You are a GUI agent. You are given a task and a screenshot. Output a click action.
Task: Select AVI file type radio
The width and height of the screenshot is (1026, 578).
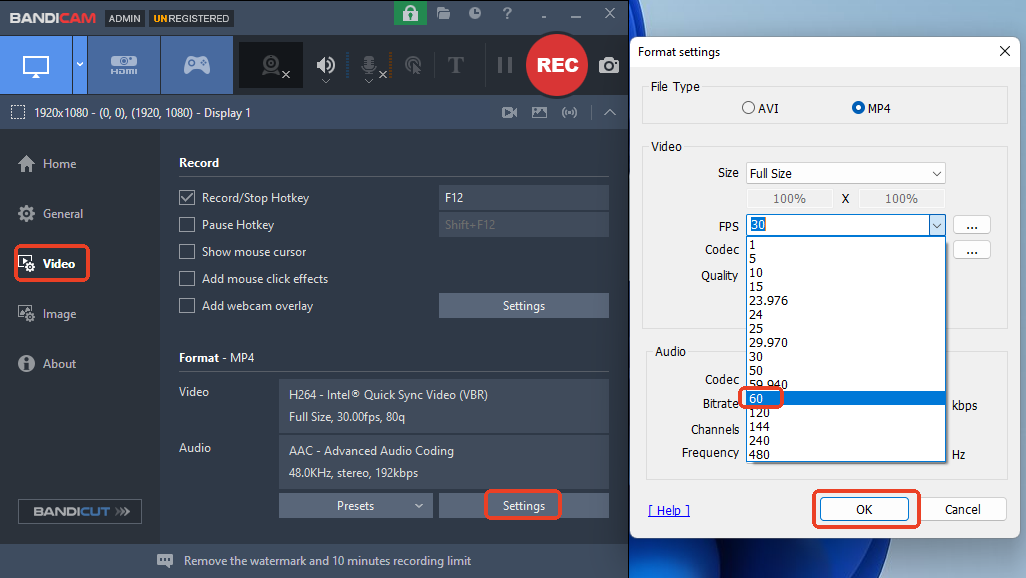[749, 108]
